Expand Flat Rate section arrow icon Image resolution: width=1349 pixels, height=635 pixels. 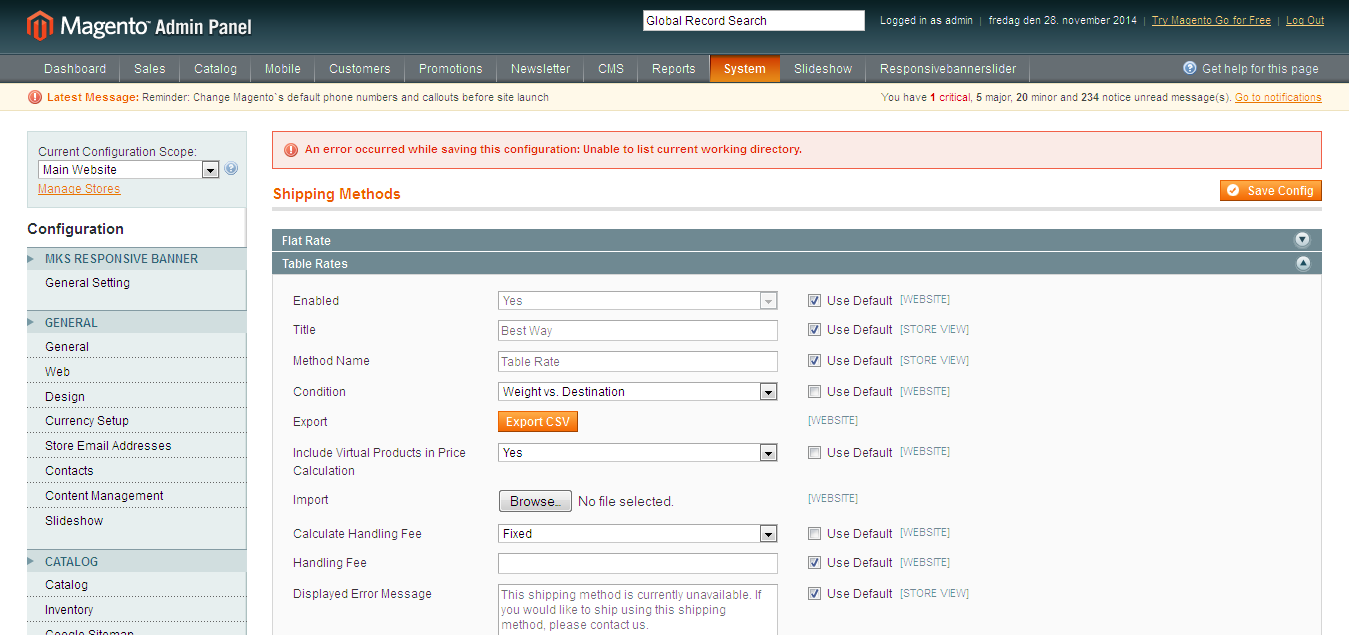coord(1302,240)
